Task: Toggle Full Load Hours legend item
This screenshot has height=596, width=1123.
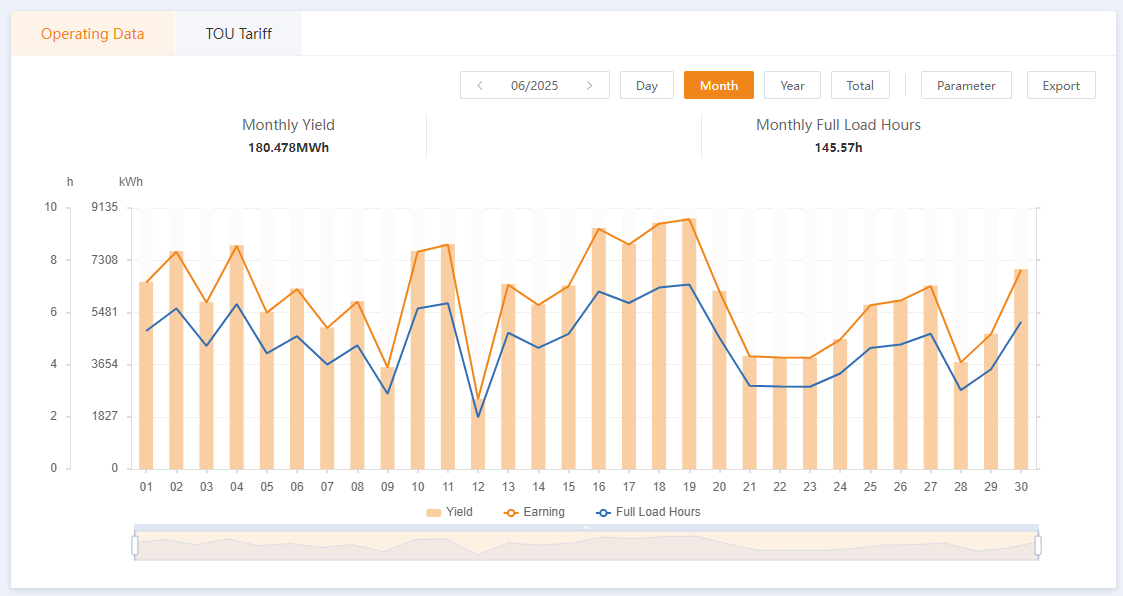Action: [648, 512]
